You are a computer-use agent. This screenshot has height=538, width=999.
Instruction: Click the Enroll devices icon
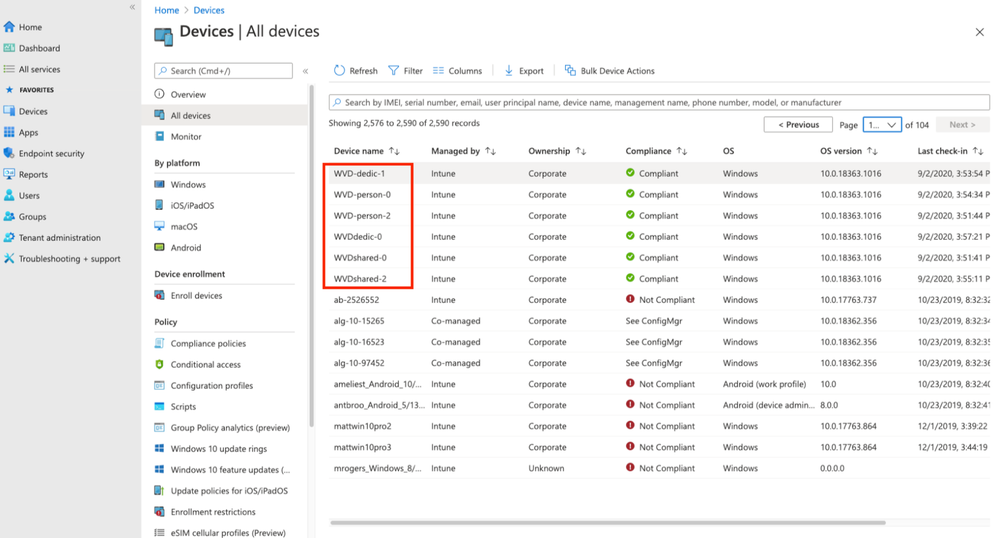159,295
